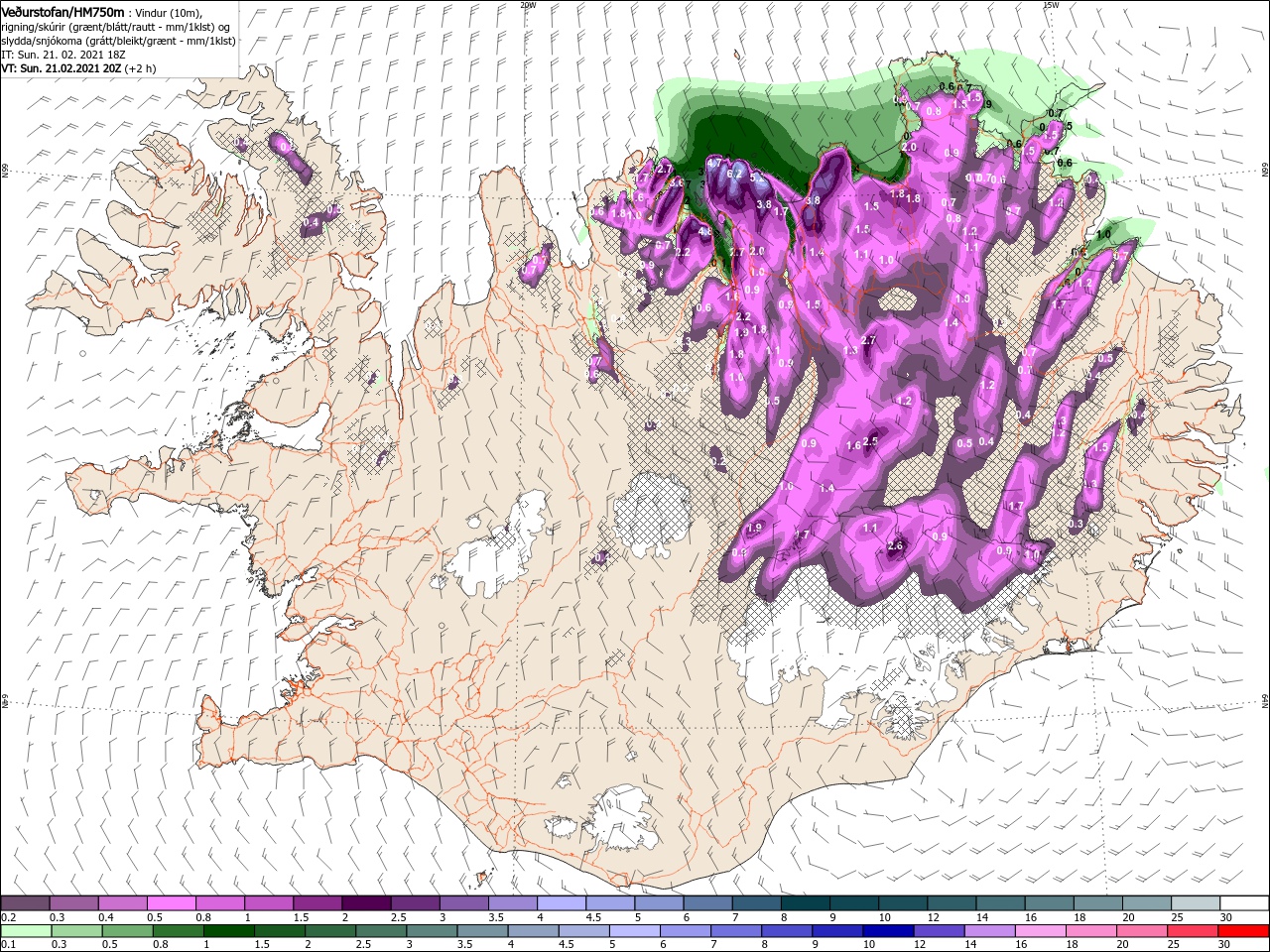Select the dark purple 2 swatch in top legend row
The image size is (1270, 952).
[x=365, y=903]
